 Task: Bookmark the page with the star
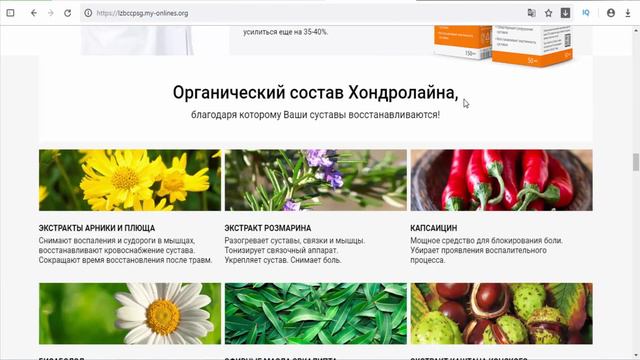549,13
